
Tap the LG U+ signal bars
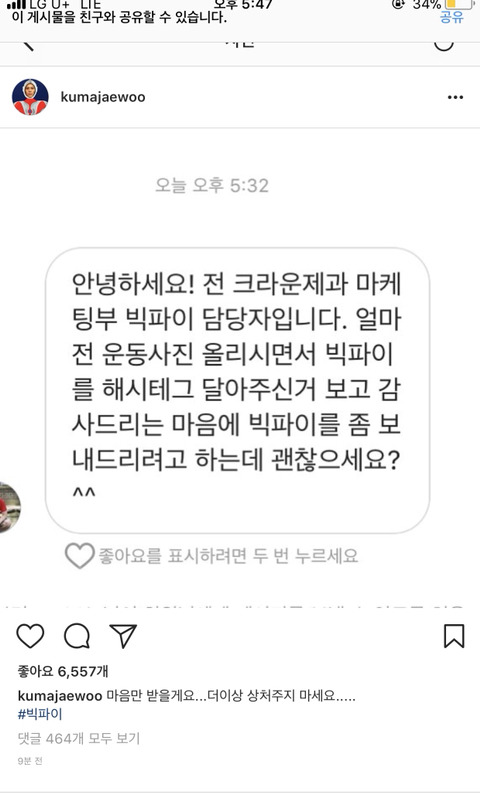point(16,4)
